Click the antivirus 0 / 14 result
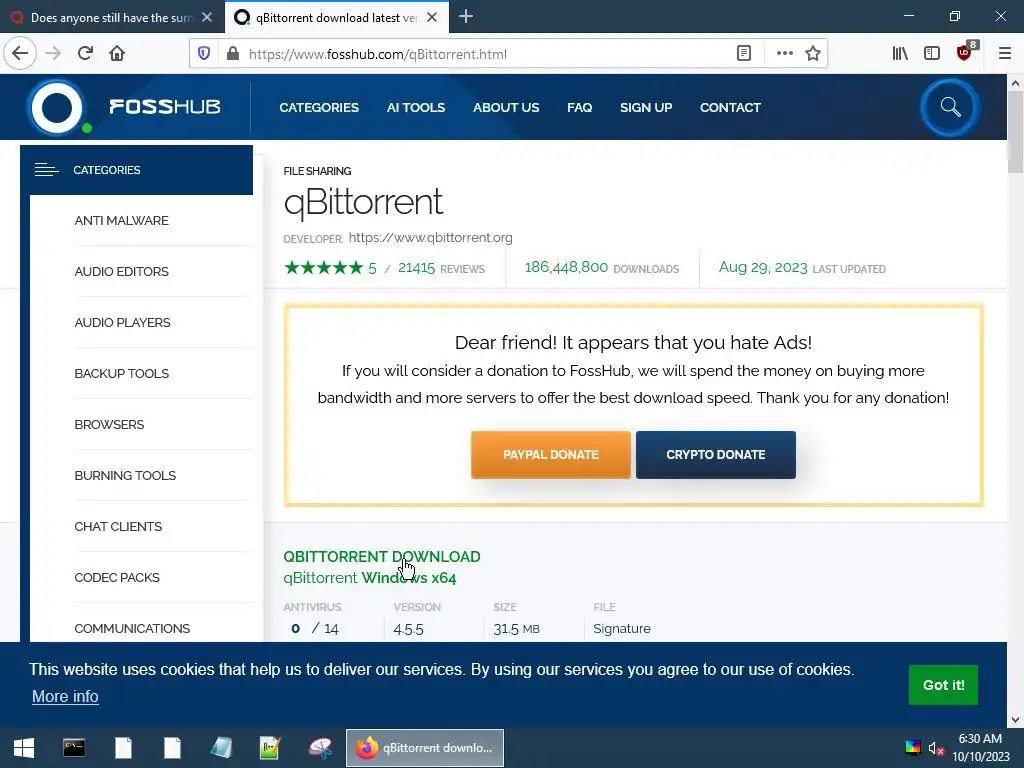Image resolution: width=1024 pixels, height=768 pixels. (315, 628)
